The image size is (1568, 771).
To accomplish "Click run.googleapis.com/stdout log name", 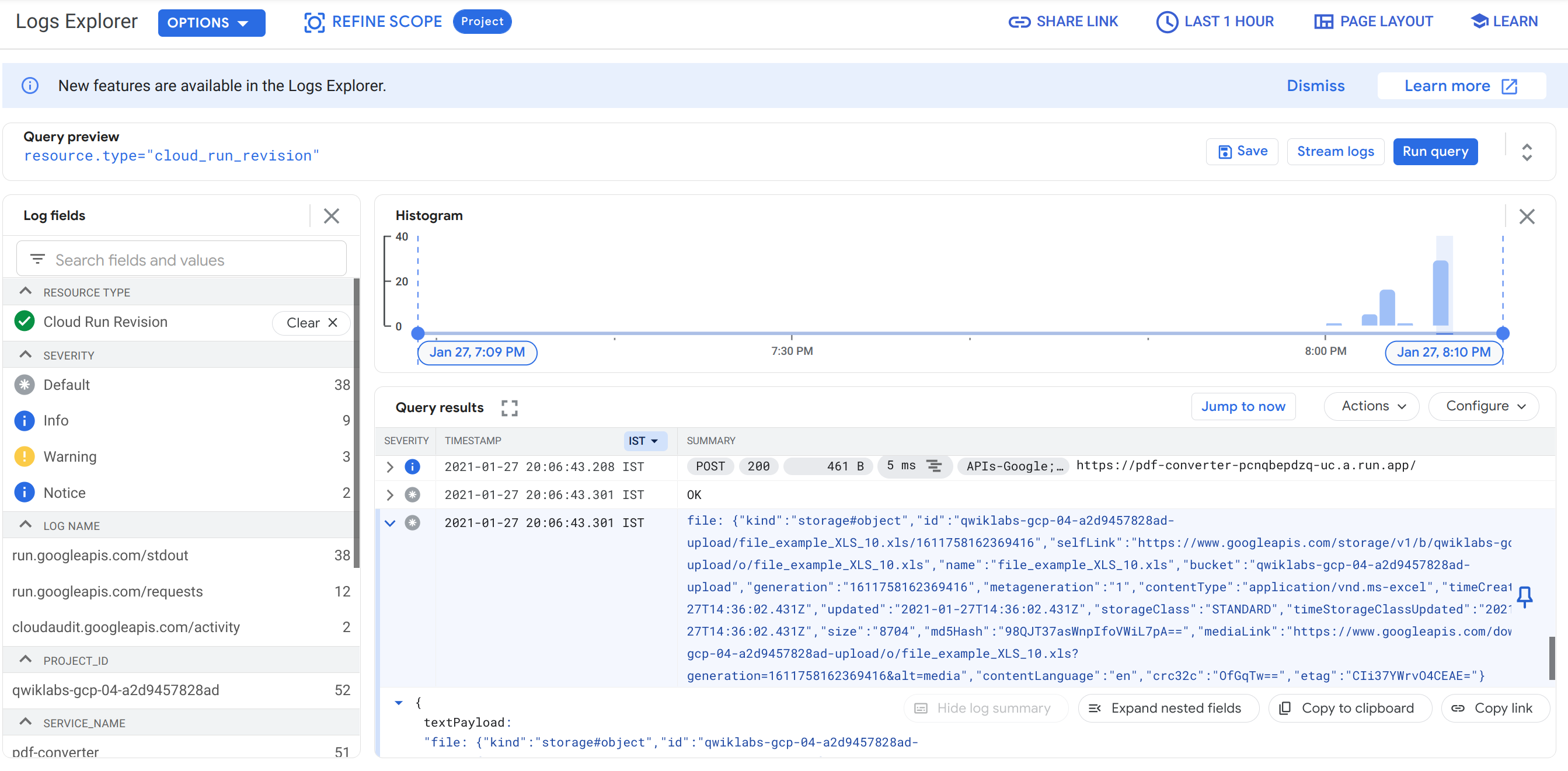I will coord(100,557).
